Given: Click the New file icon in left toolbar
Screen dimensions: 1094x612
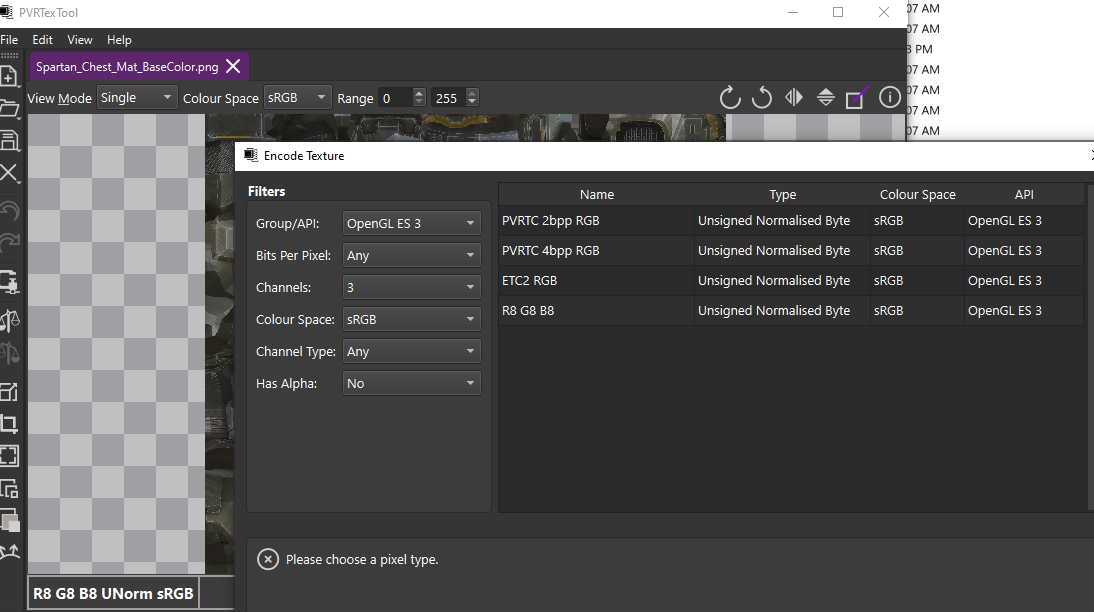Looking at the screenshot, I should point(8,76).
